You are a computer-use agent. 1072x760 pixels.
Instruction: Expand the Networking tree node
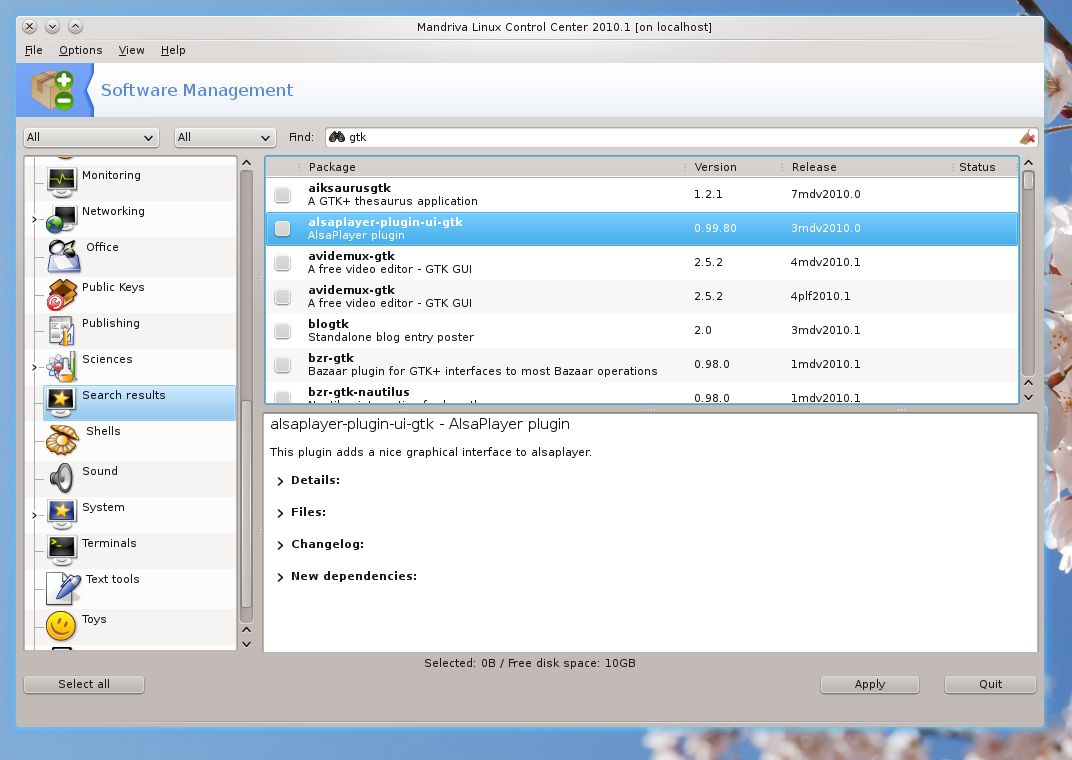tap(34, 219)
